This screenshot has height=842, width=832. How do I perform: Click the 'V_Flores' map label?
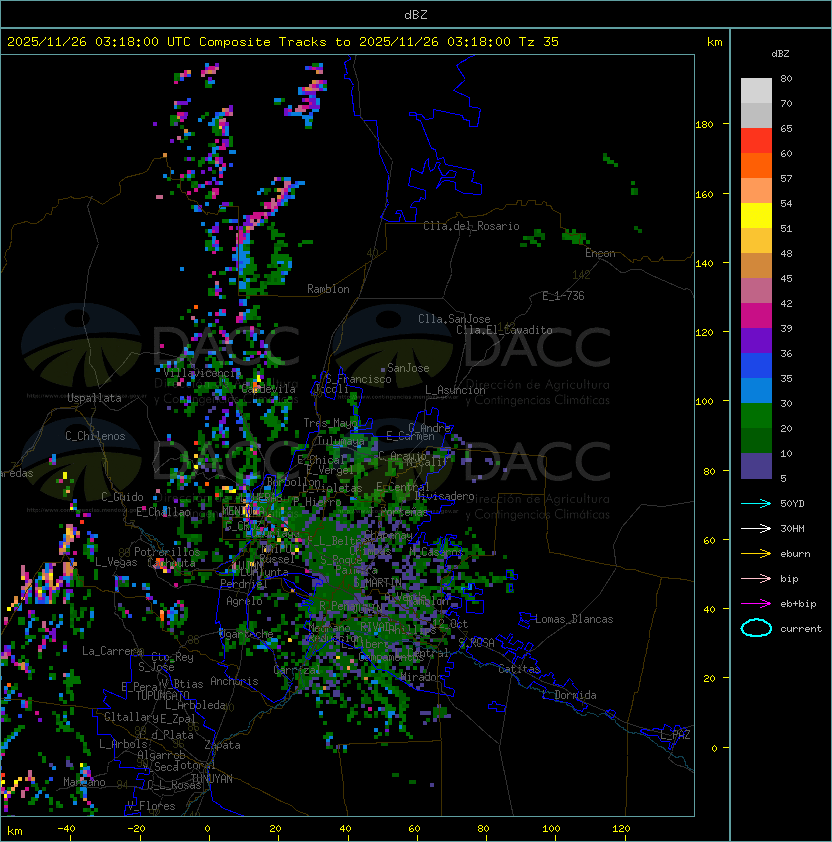coord(151,806)
